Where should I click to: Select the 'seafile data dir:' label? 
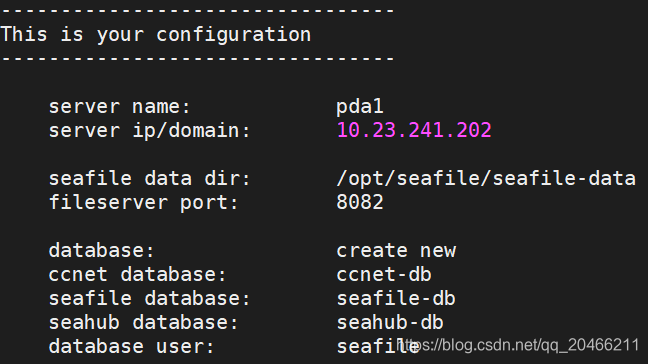(x=150, y=179)
